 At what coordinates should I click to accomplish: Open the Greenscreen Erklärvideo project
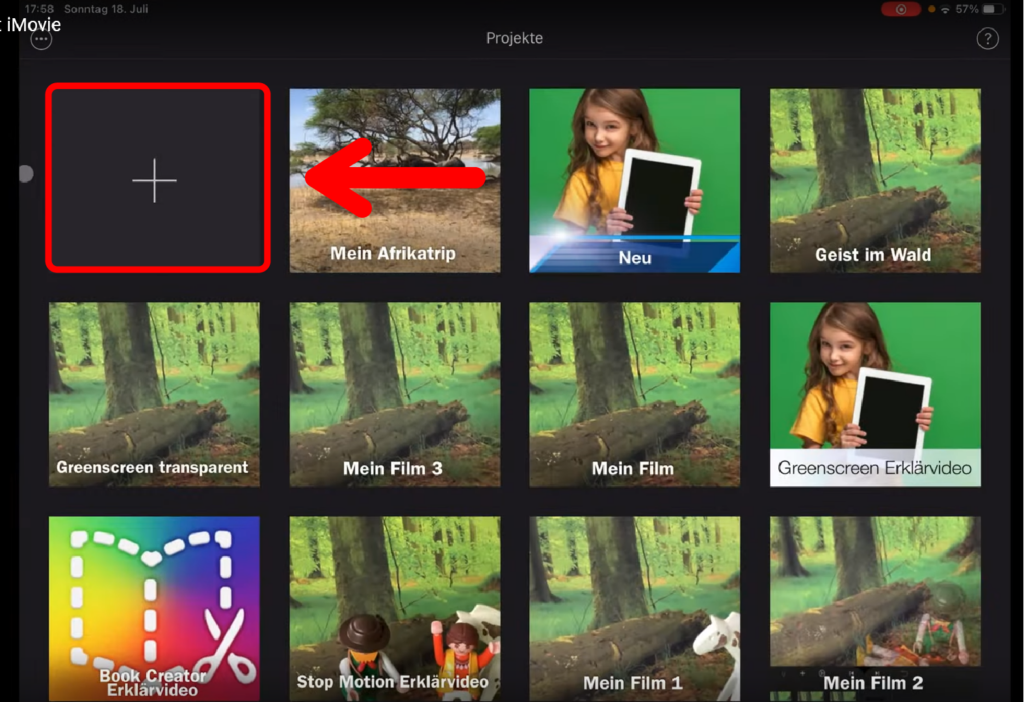(874, 394)
